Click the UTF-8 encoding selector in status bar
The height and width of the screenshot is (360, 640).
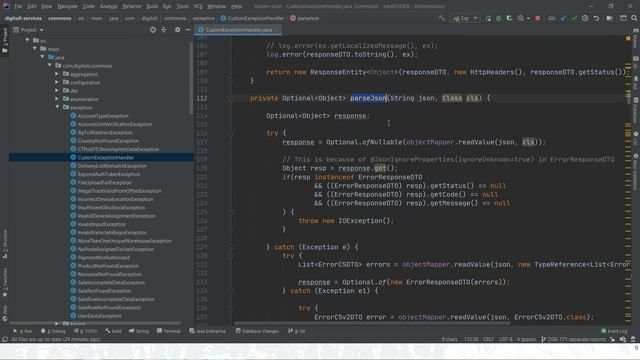tap(505, 339)
